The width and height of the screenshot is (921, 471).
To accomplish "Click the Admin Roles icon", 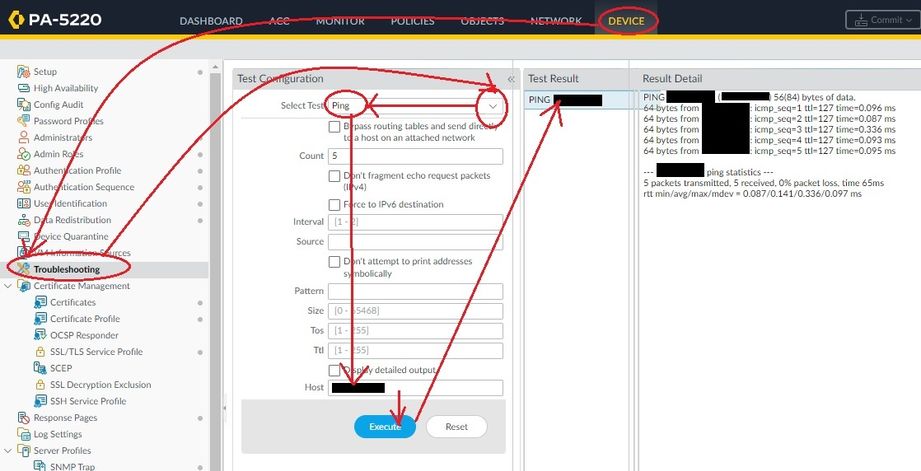I will point(23,154).
